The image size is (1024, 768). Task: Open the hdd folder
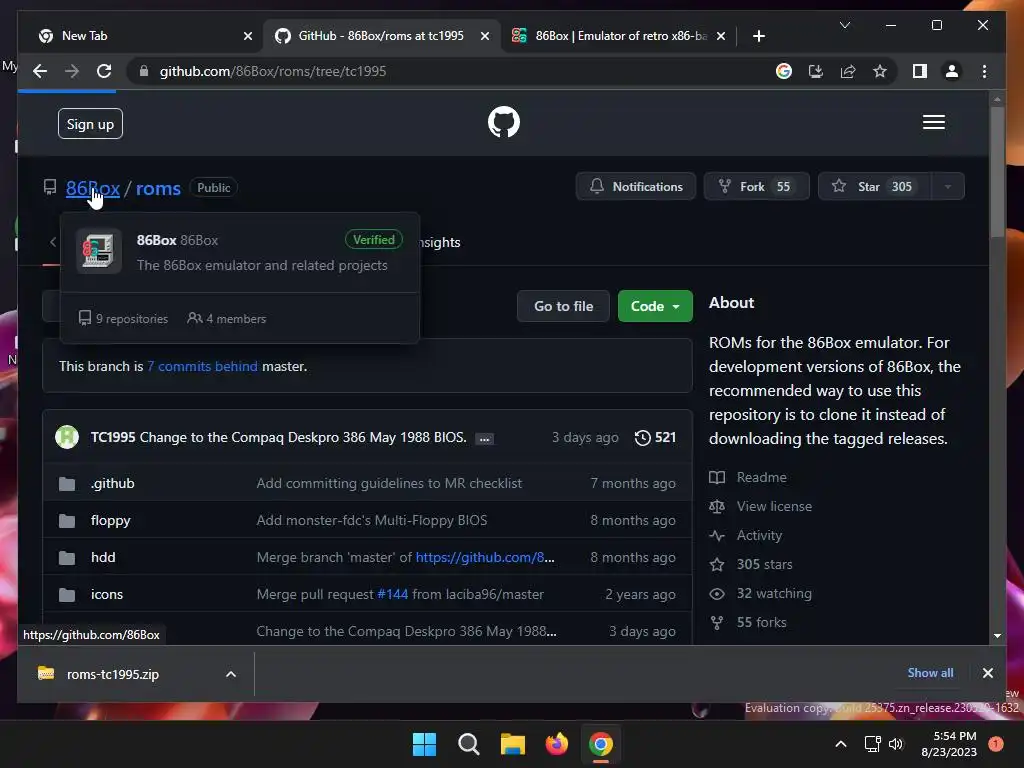tap(103, 557)
